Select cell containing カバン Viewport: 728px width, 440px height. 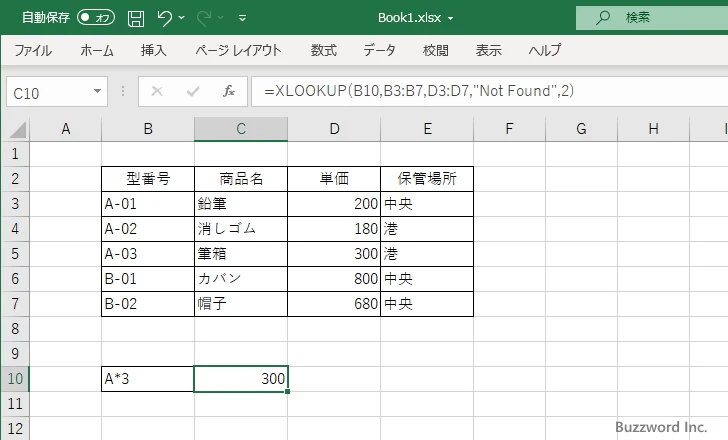pyautogui.click(x=240, y=279)
